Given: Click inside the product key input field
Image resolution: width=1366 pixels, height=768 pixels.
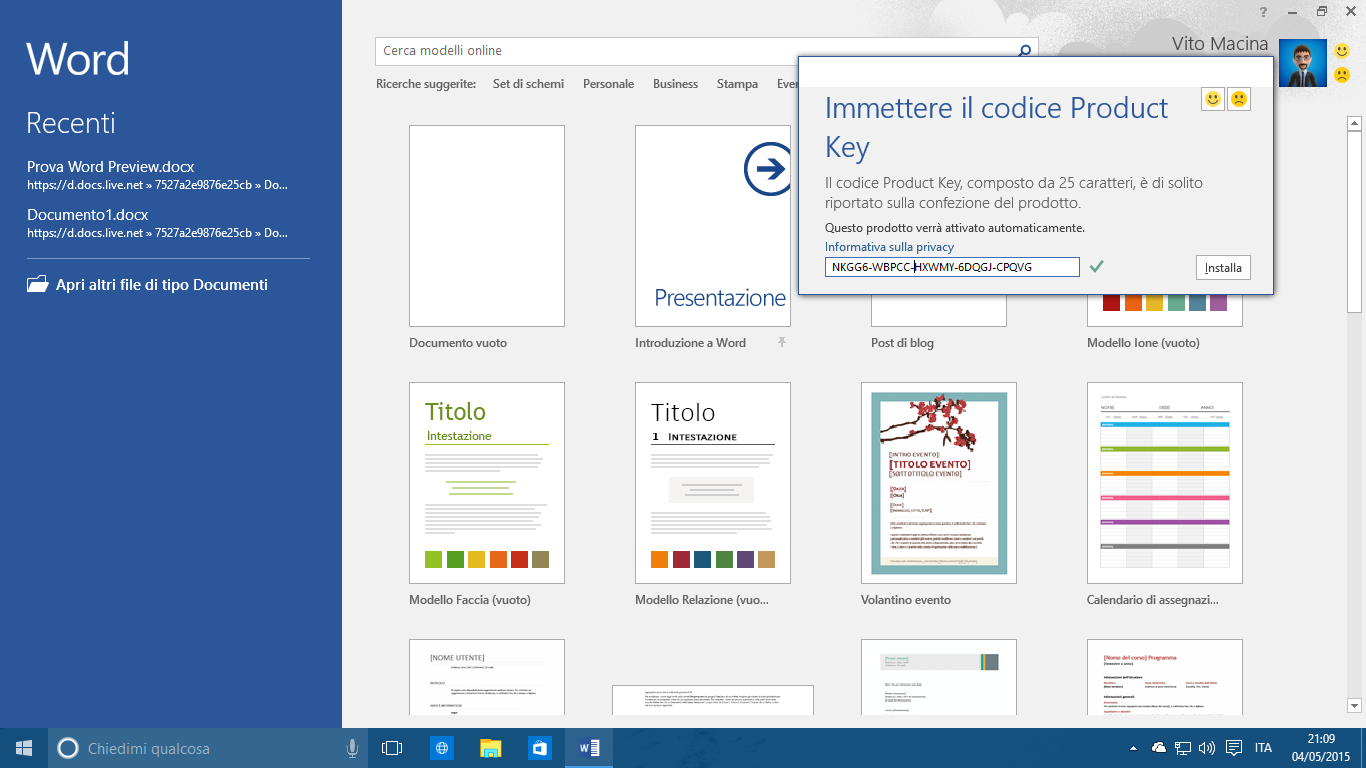Looking at the screenshot, I should pos(952,267).
